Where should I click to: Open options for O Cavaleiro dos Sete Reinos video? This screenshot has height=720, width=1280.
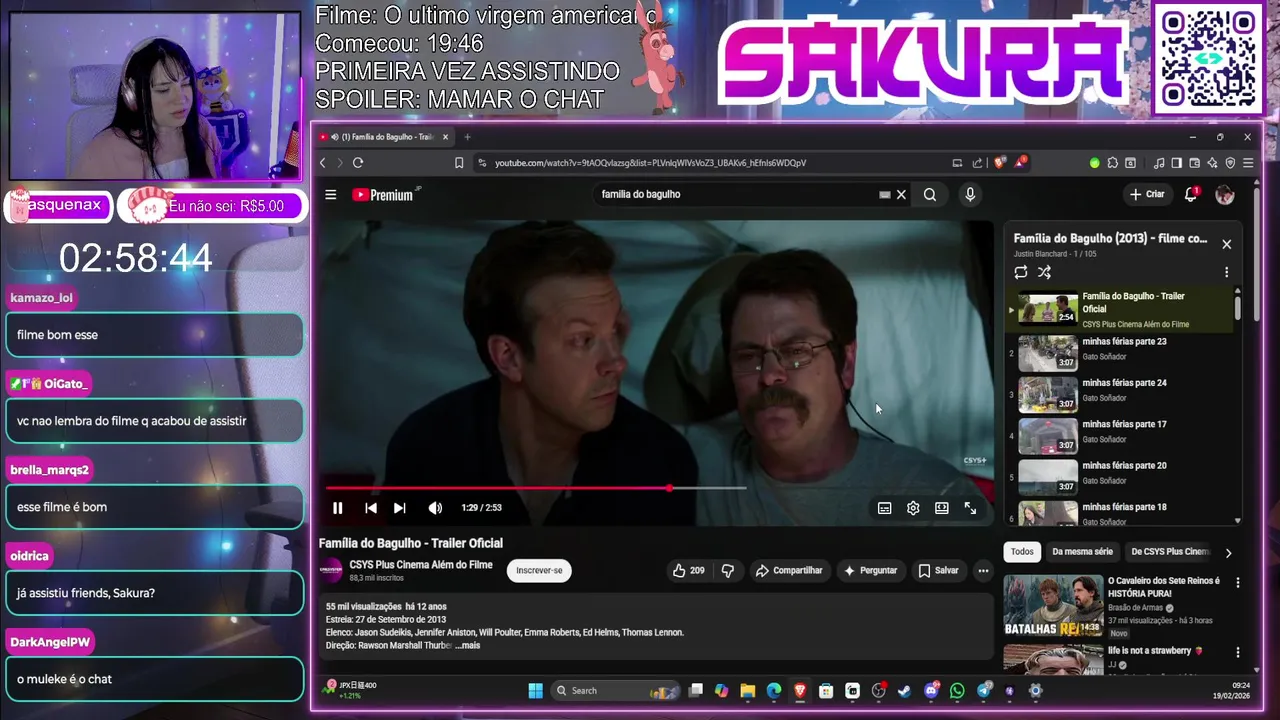[x=1237, y=582]
